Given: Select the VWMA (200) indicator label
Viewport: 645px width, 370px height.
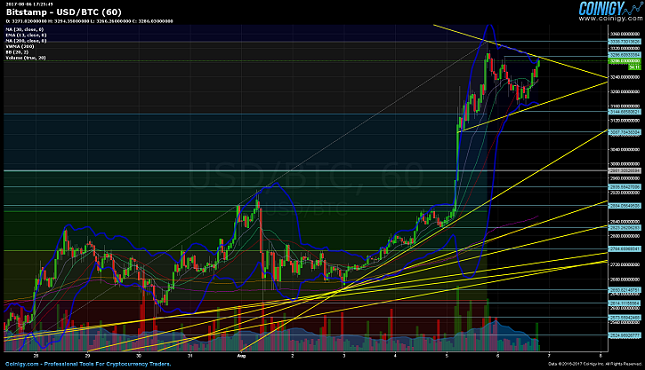Looking at the screenshot, I should coord(20,47).
